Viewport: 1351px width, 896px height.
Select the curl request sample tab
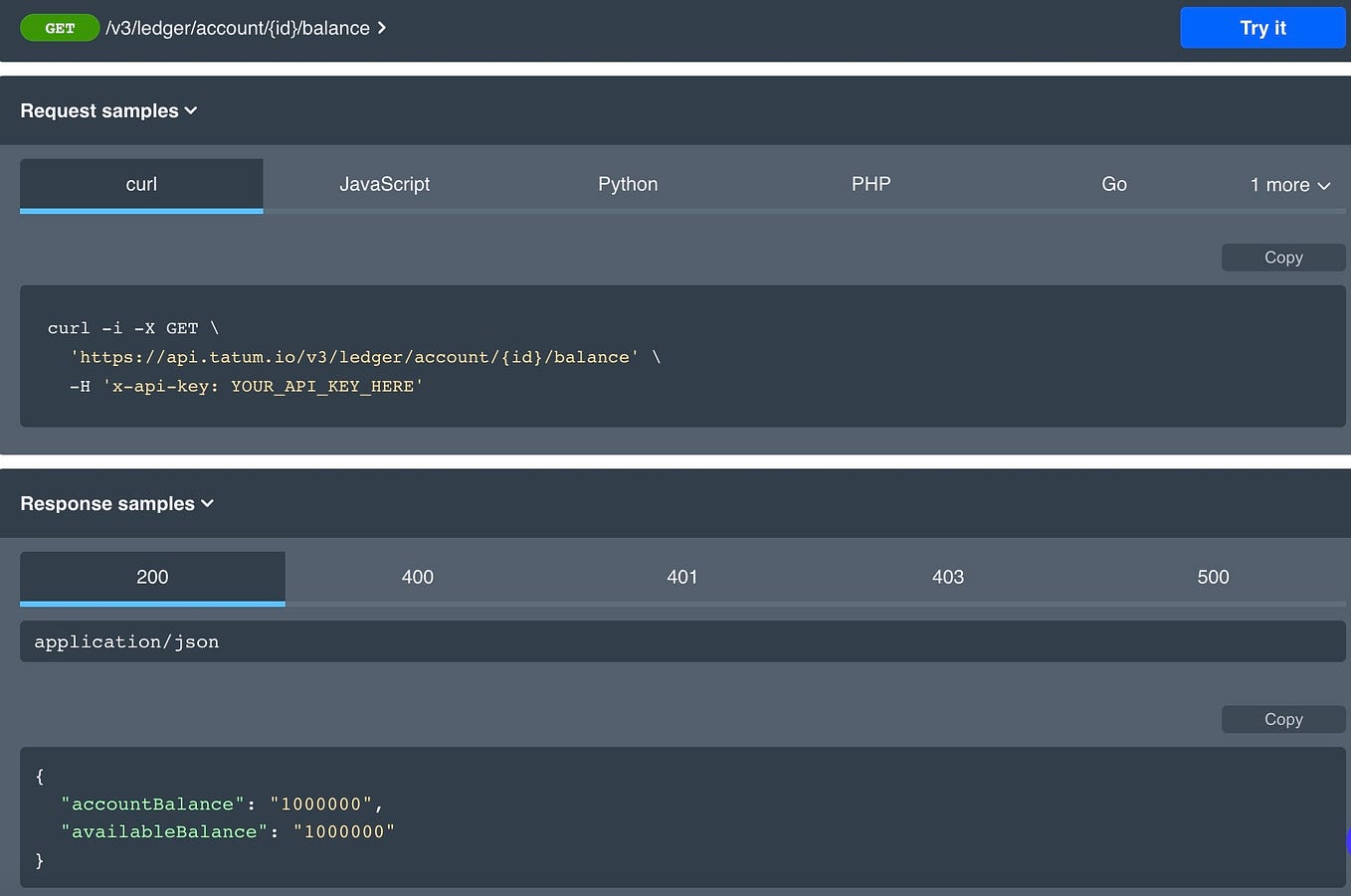coord(140,184)
